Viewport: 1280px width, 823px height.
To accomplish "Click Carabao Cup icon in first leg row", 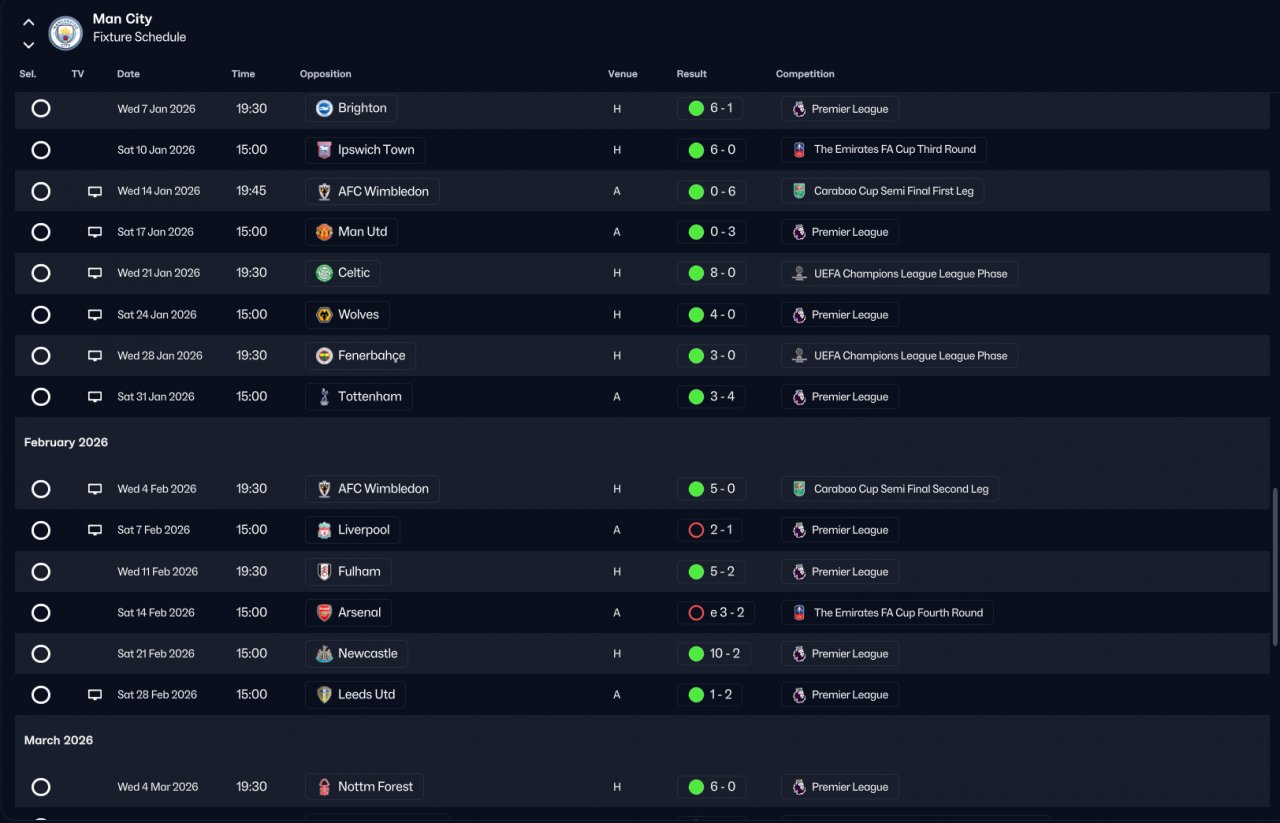I will 799,191.
